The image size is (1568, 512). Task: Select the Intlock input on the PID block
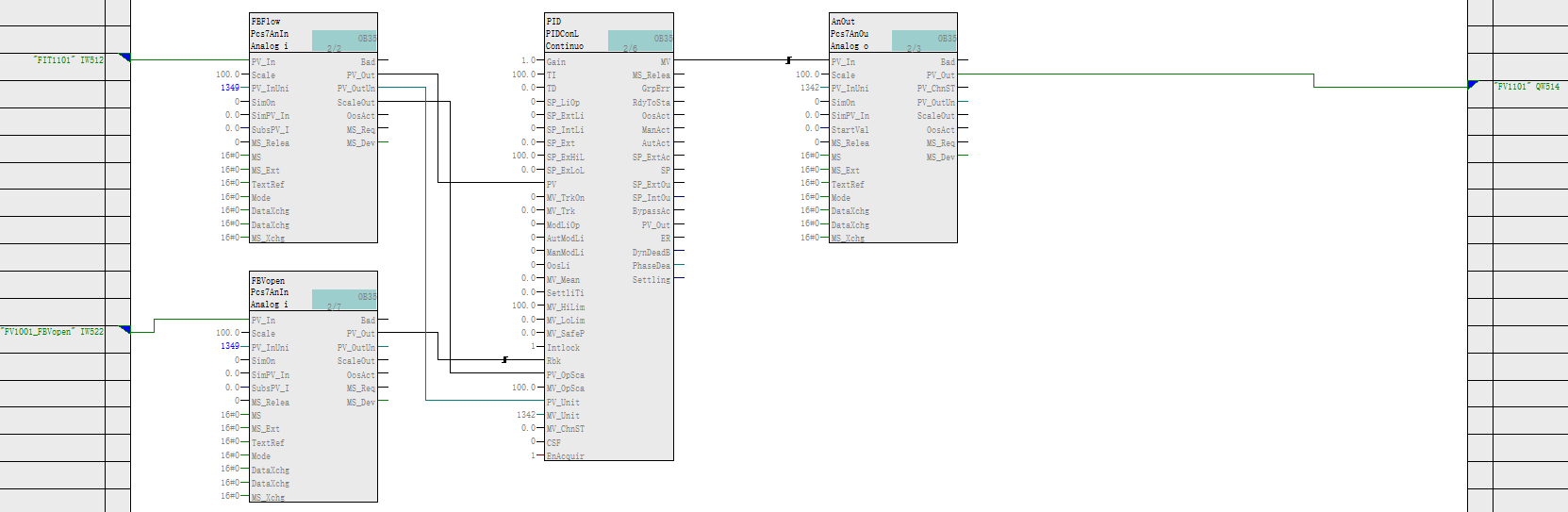tap(563, 348)
